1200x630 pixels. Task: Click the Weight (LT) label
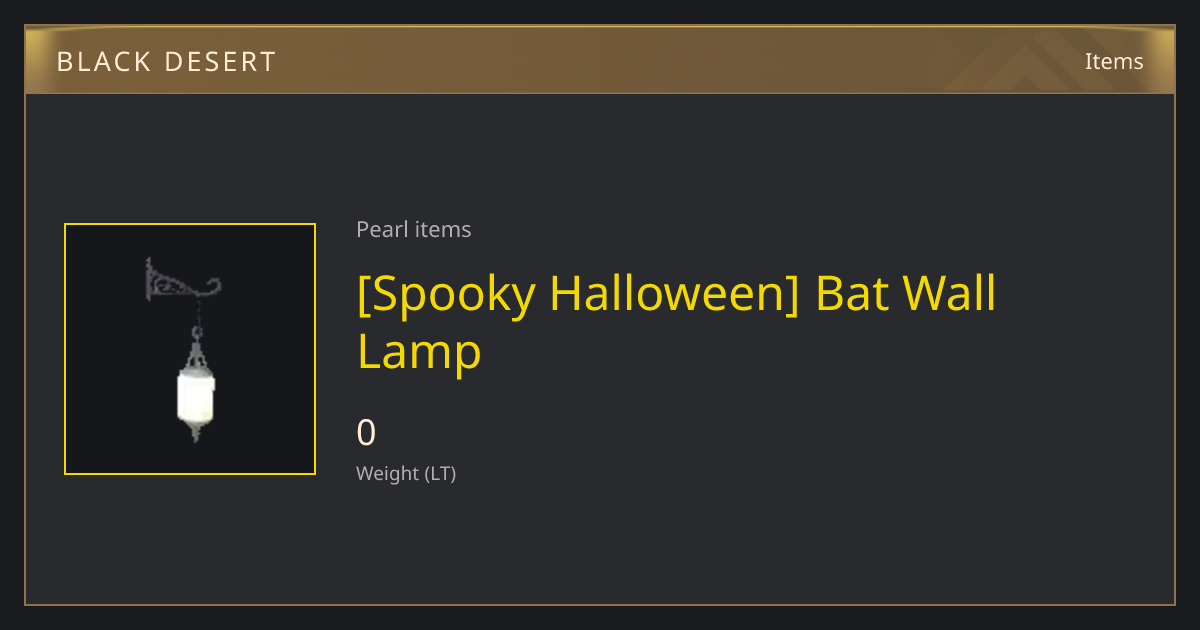406,473
